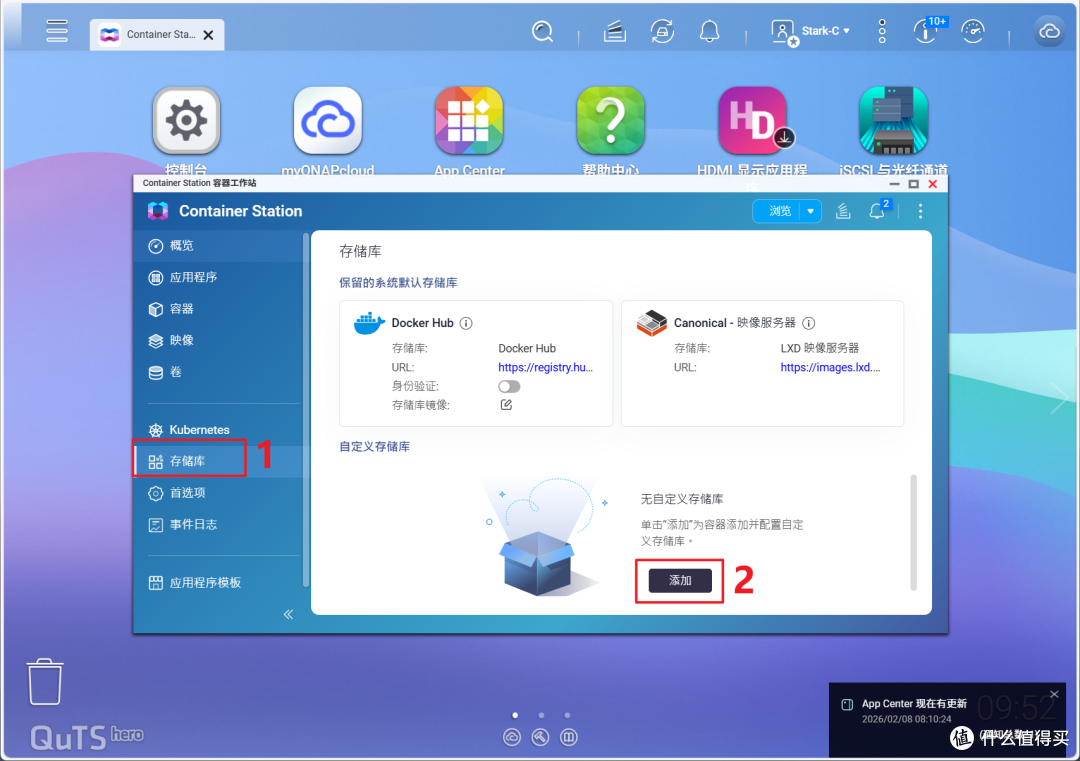Open the background tasks icon in top bar
The height and width of the screenshot is (761, 1080).
coord(614,32)
